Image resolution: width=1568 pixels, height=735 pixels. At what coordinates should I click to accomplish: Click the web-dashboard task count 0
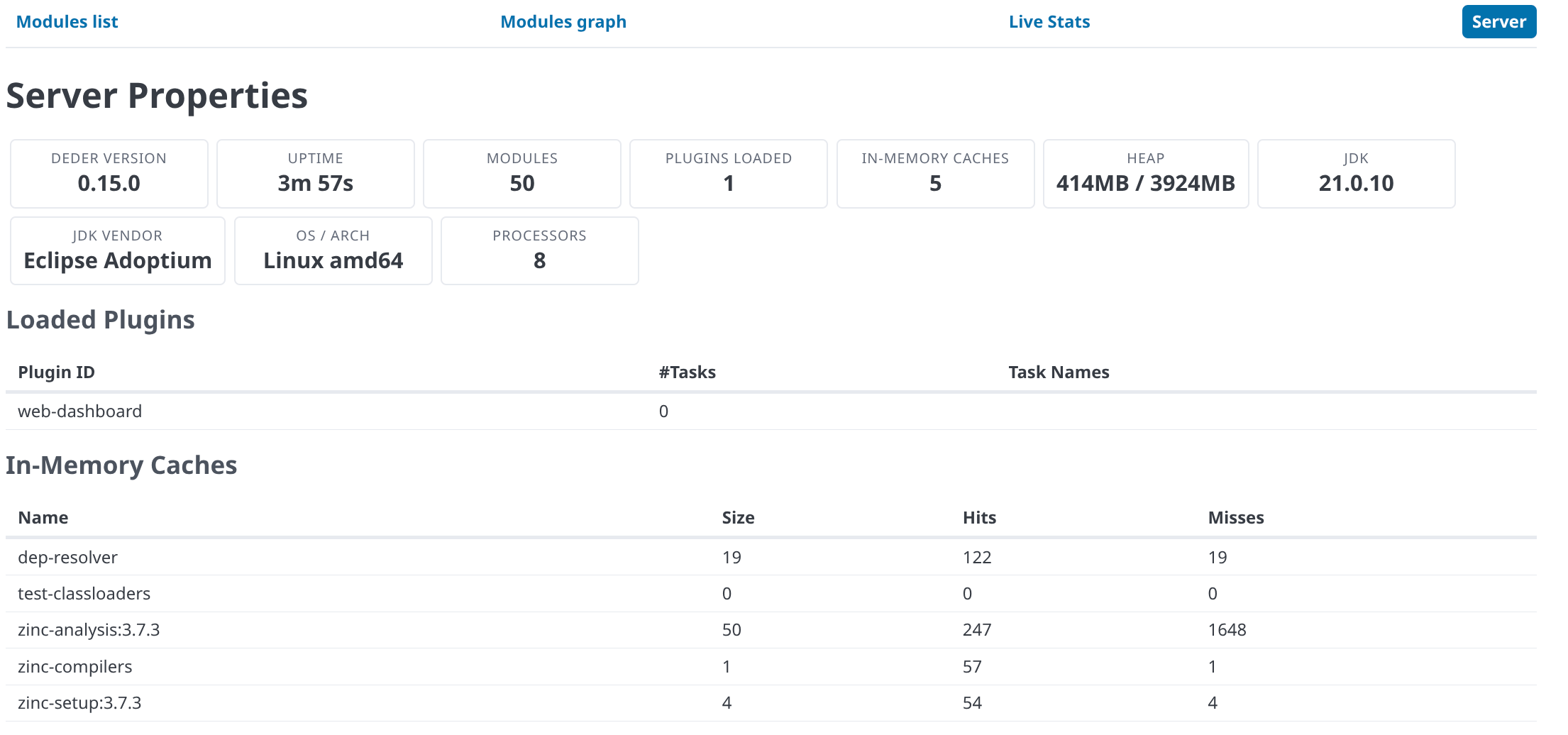[663, 411]
